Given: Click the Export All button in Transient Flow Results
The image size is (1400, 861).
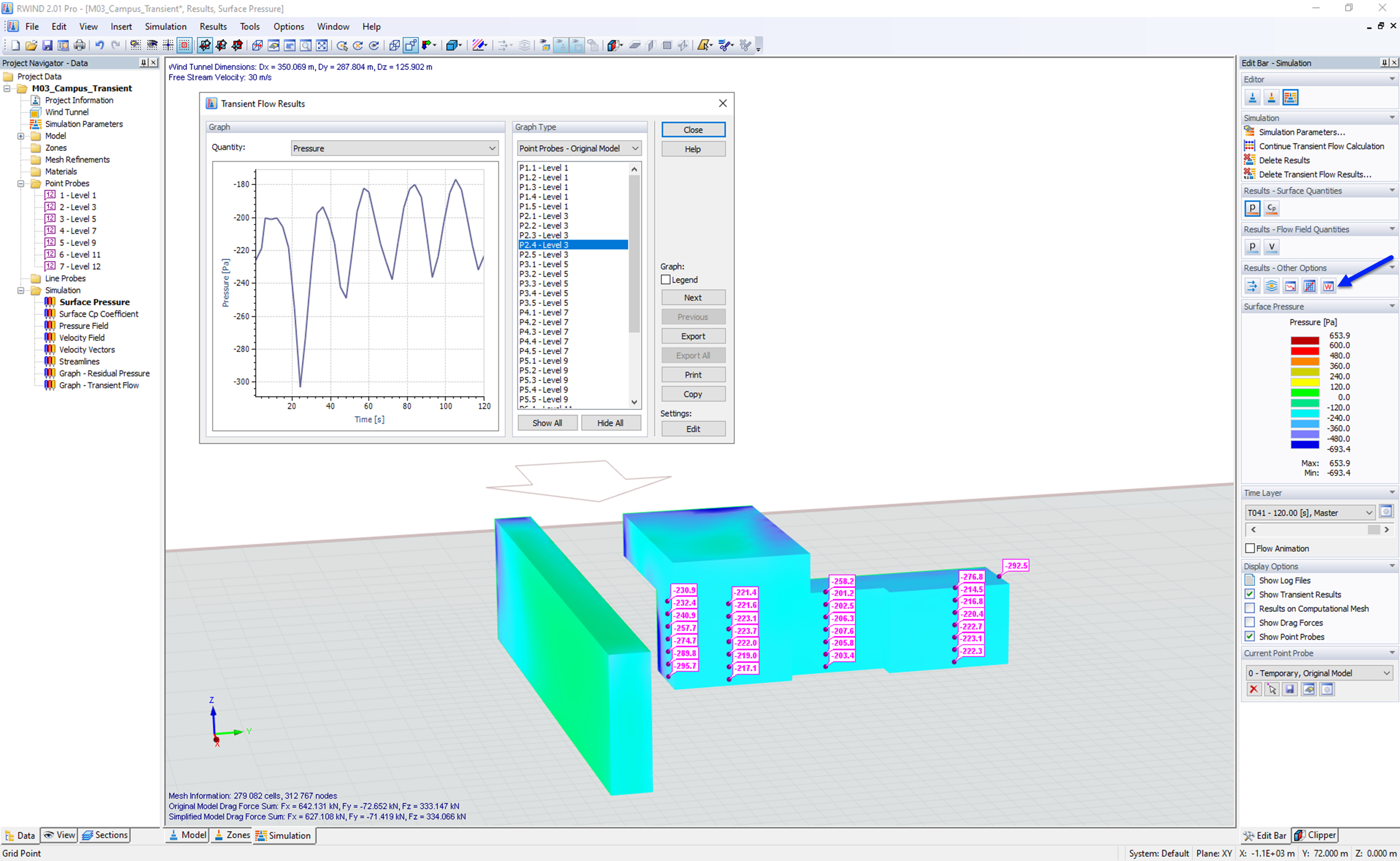Looking at the screenshot, I should click(x=692, y=355).
